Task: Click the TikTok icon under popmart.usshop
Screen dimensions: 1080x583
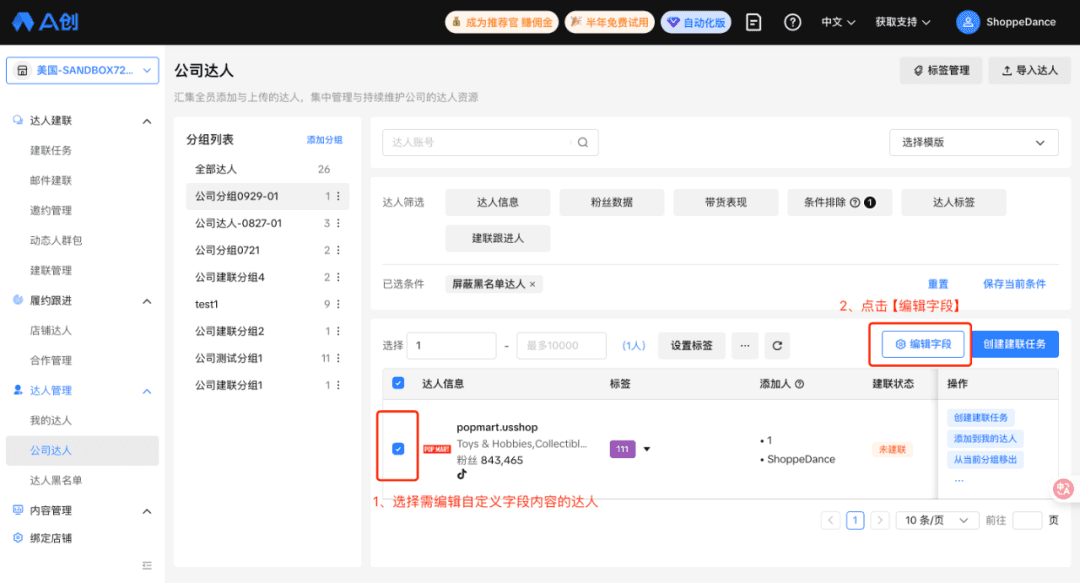Action: point(461,474)
